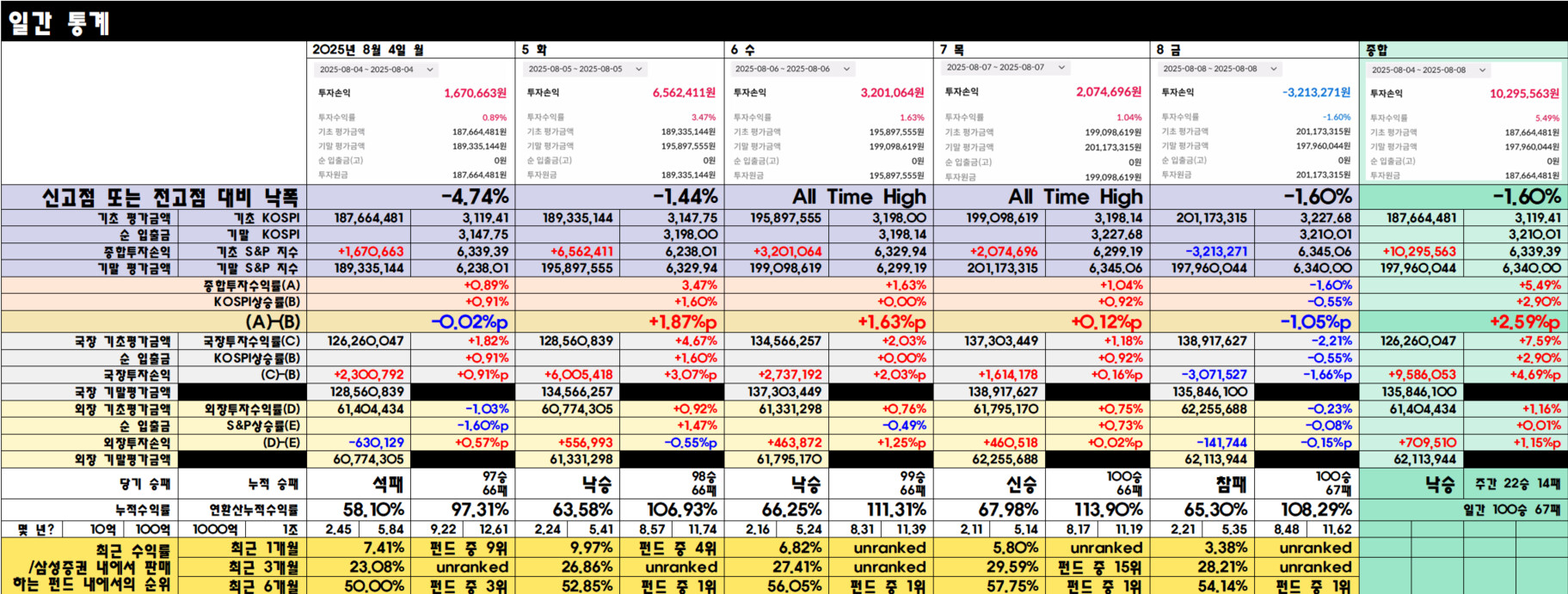The image size is (1568, 594).
Task: Select the 2025년 8월 4일 월 header
Action: tap(367, 50)
